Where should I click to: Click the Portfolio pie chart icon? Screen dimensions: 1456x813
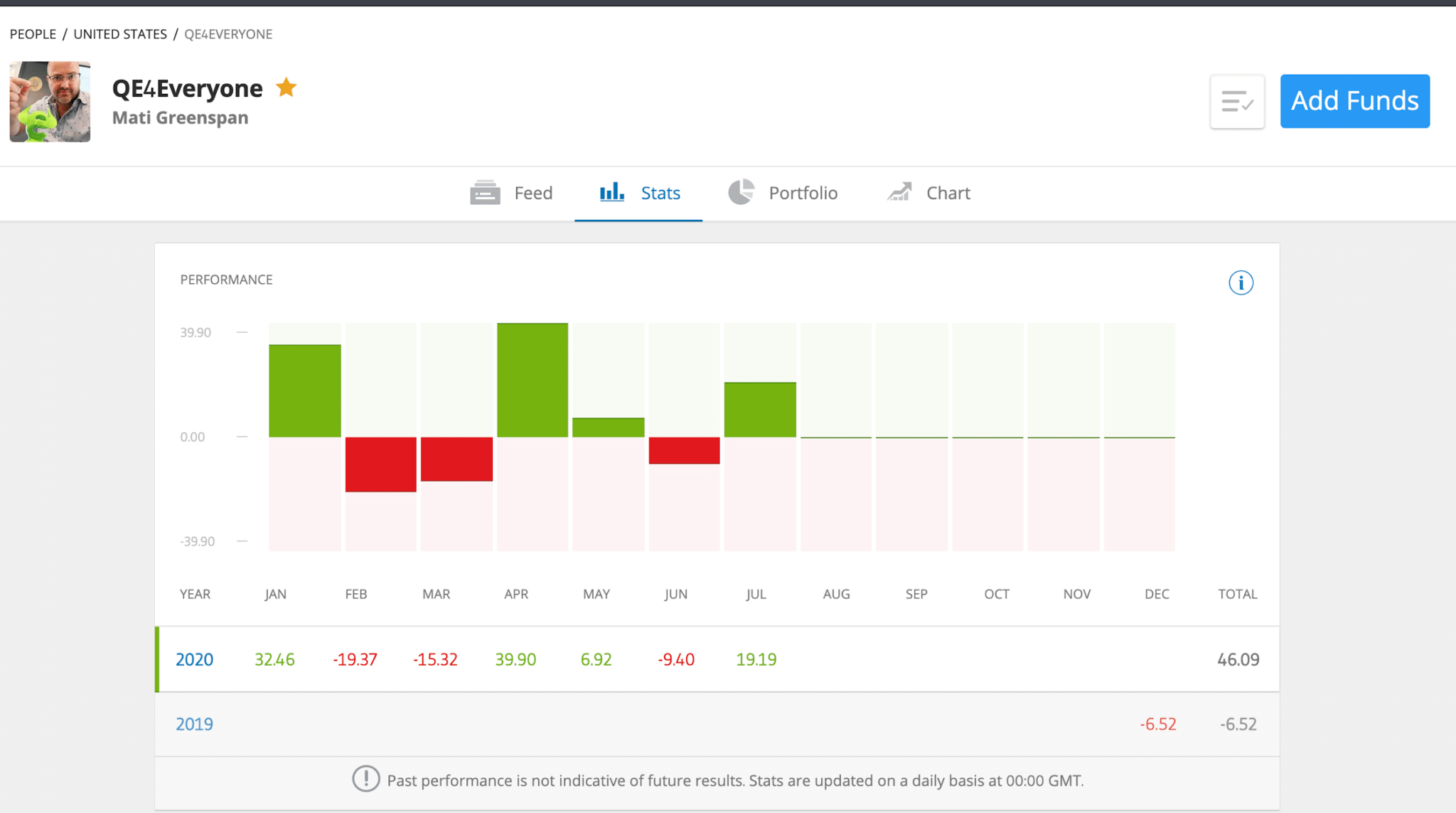point(741,192)
